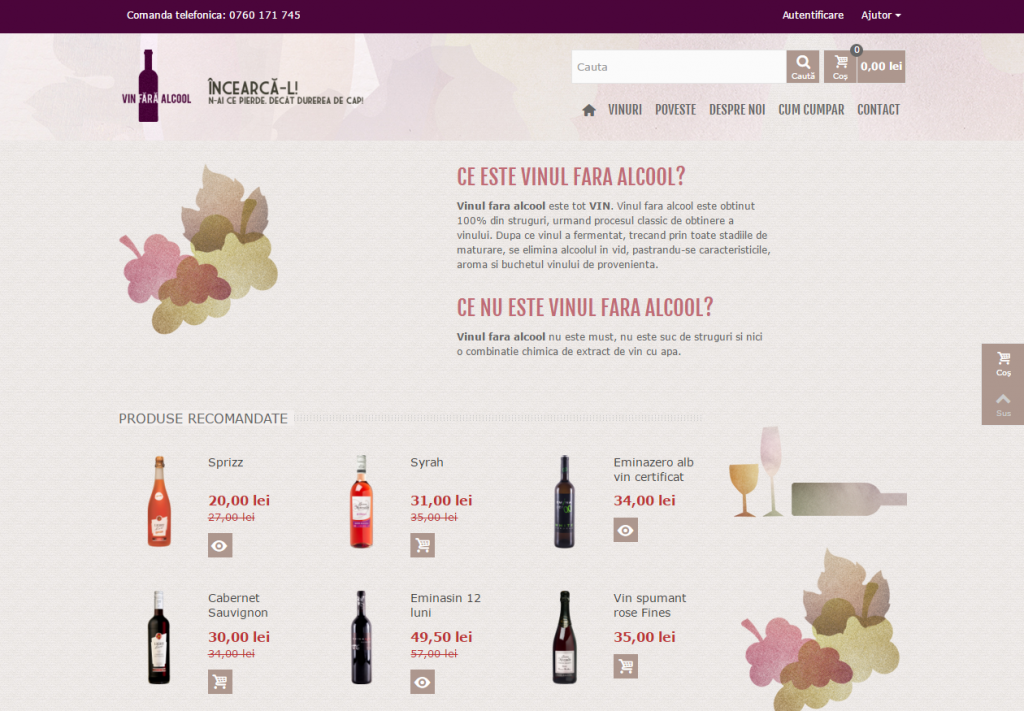
Task: Click the Autentificare login link
Action: 813,15
